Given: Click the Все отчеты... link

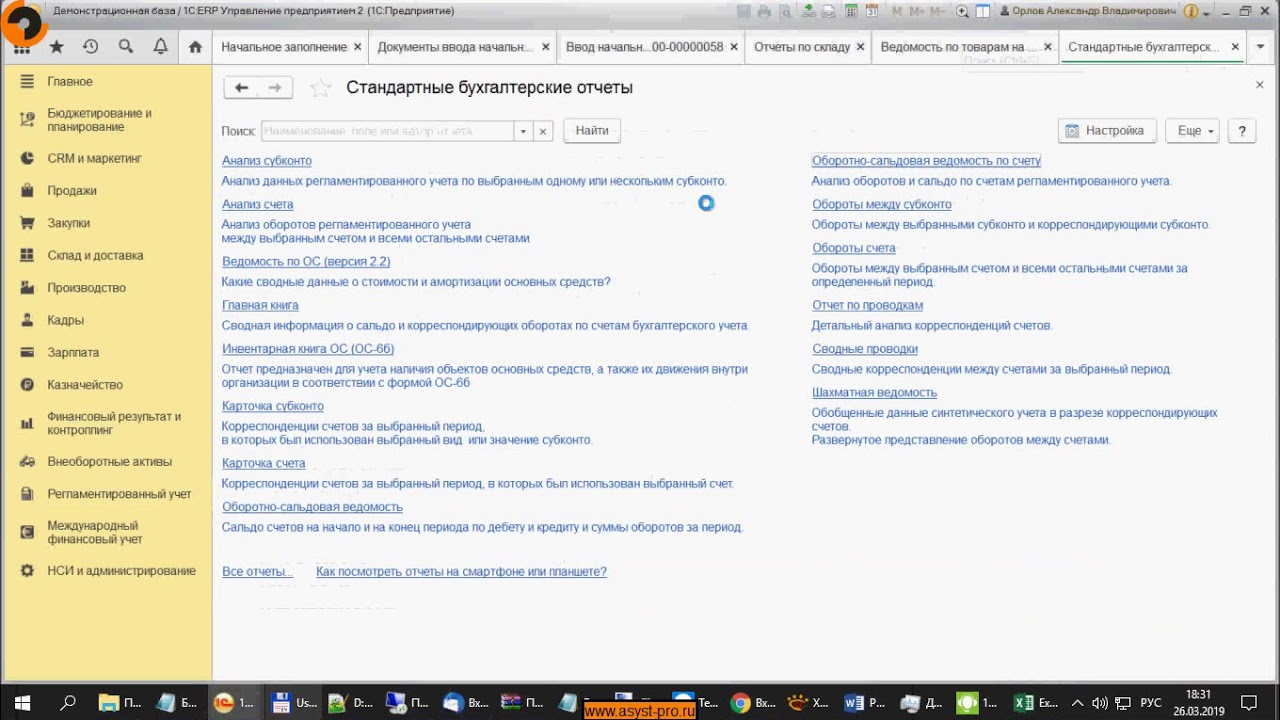Looking at the screenshot, I should [258, 572].
